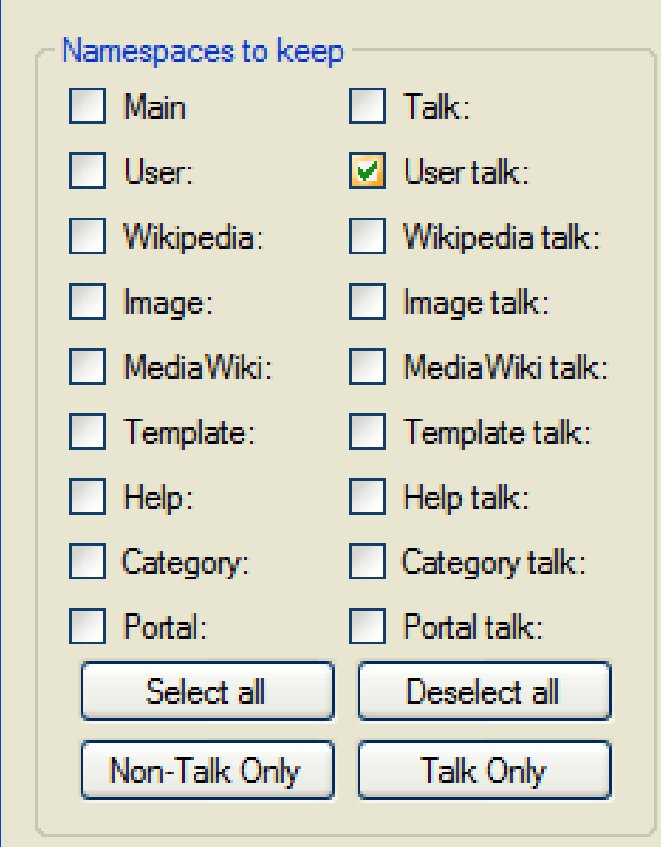The width and height of the screenshot is (661, 847).
Task: Enable the Template talk: checkbox
Action: click(x=367, y=432)
